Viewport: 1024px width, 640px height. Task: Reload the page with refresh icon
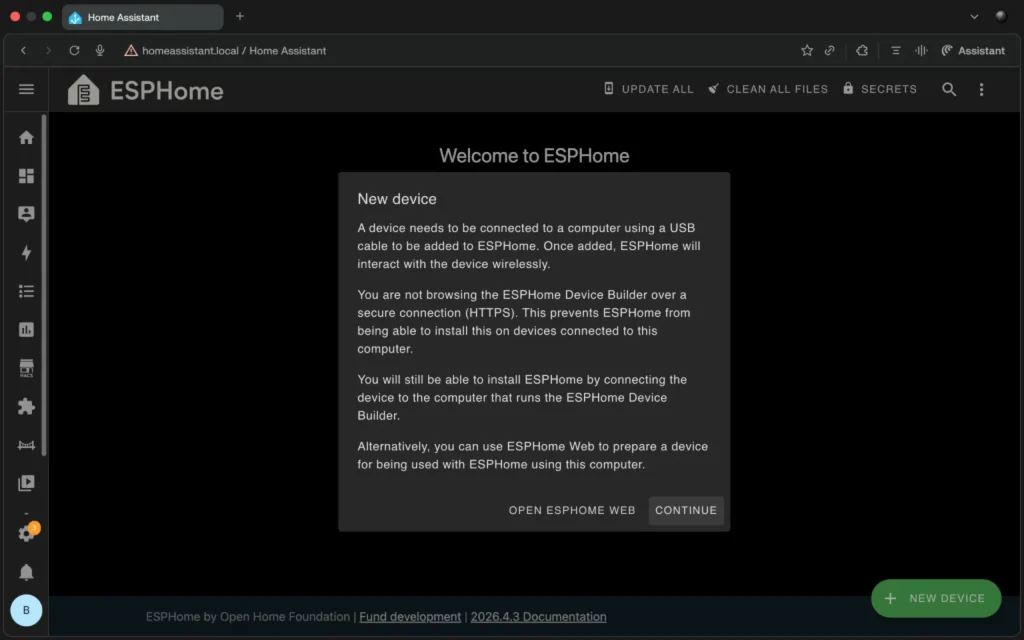74,50
